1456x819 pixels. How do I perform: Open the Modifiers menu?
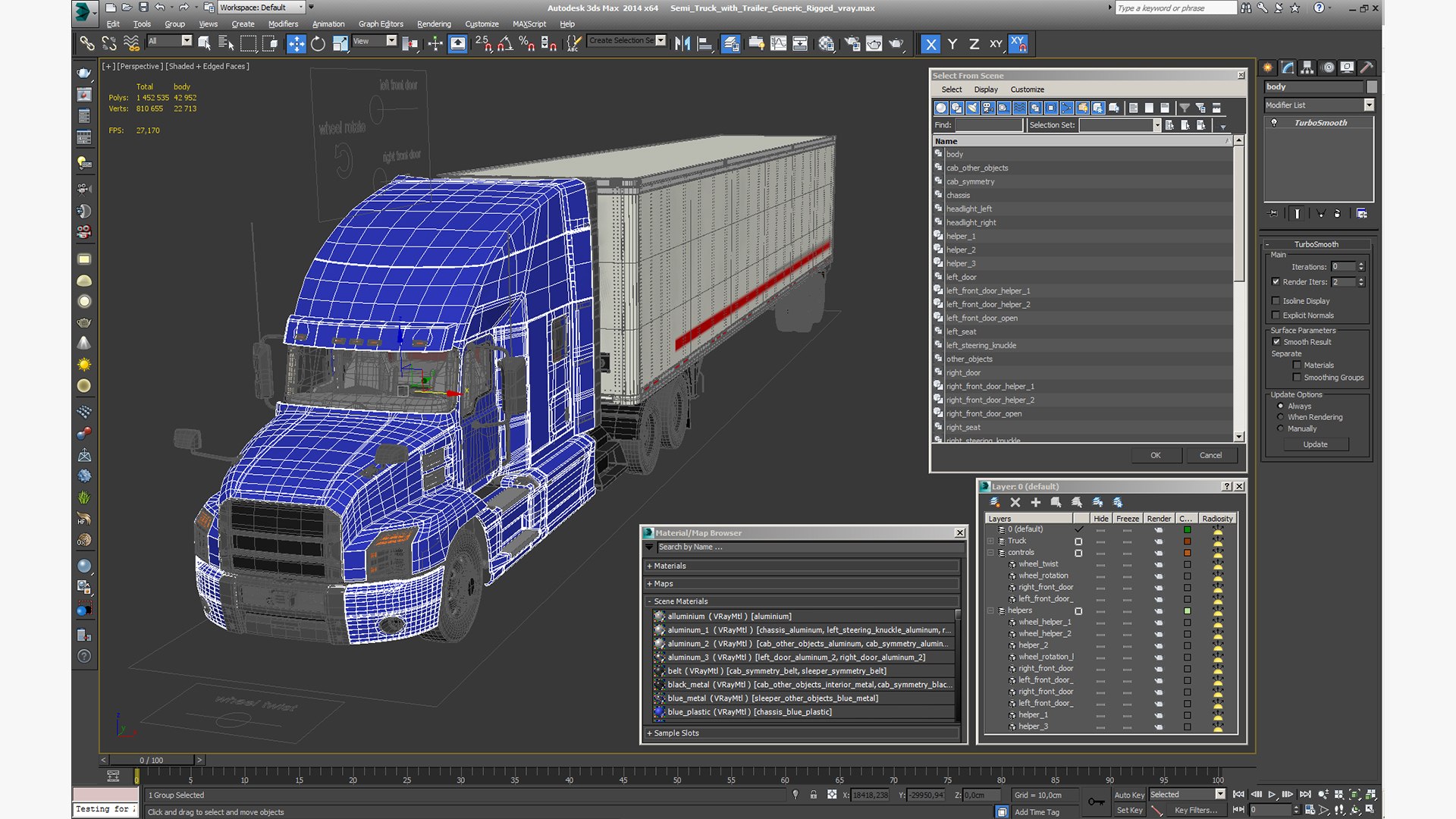point(283,24)
